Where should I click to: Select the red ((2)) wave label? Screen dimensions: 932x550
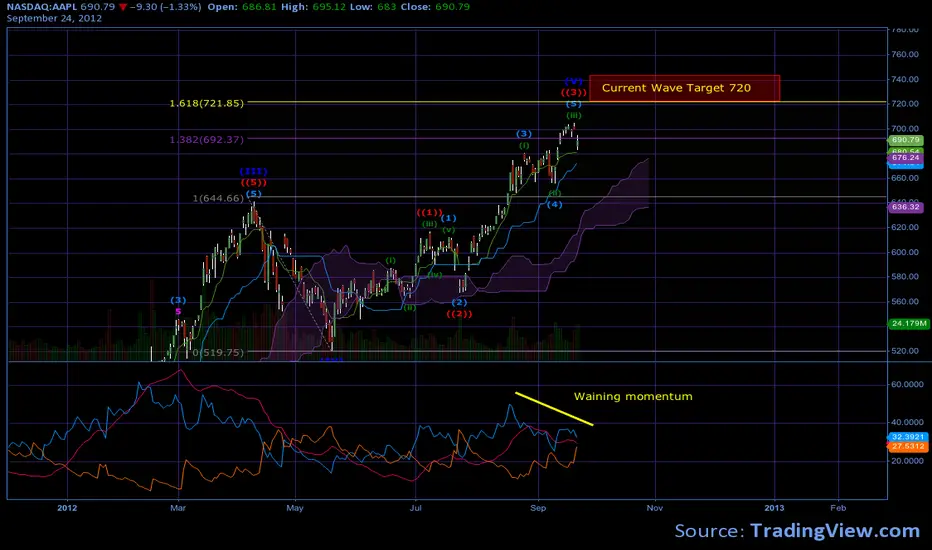459,313
